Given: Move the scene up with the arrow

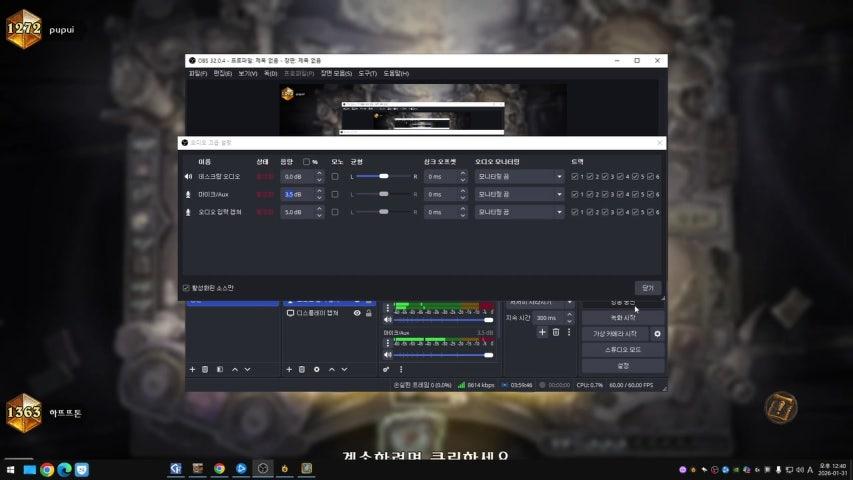Looking at the screenshot, I should point(235,370).
